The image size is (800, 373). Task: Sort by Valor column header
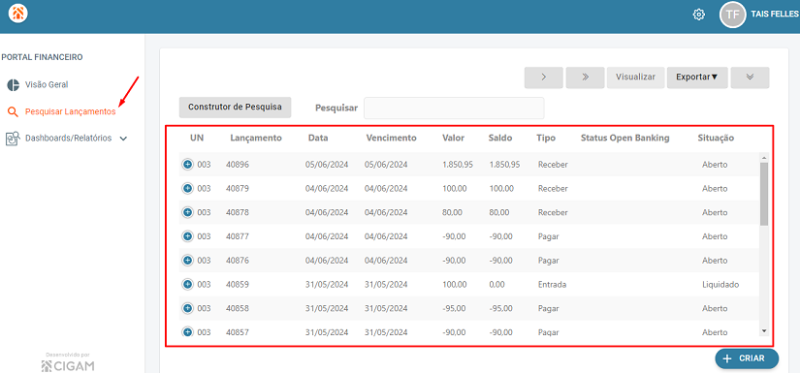pyautogui.click(x=453, y=138)
